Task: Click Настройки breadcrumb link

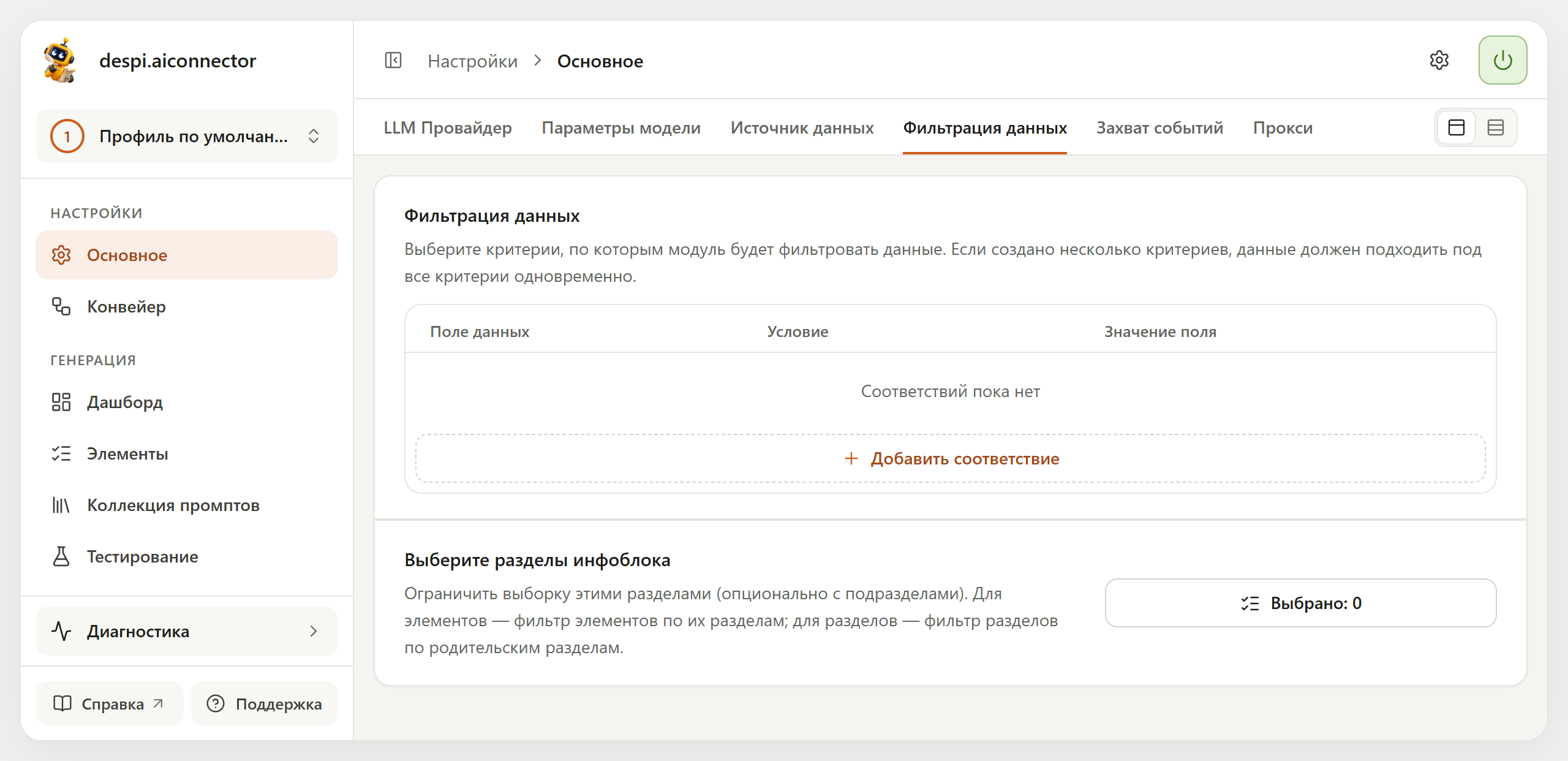Action: pos(472,61)
